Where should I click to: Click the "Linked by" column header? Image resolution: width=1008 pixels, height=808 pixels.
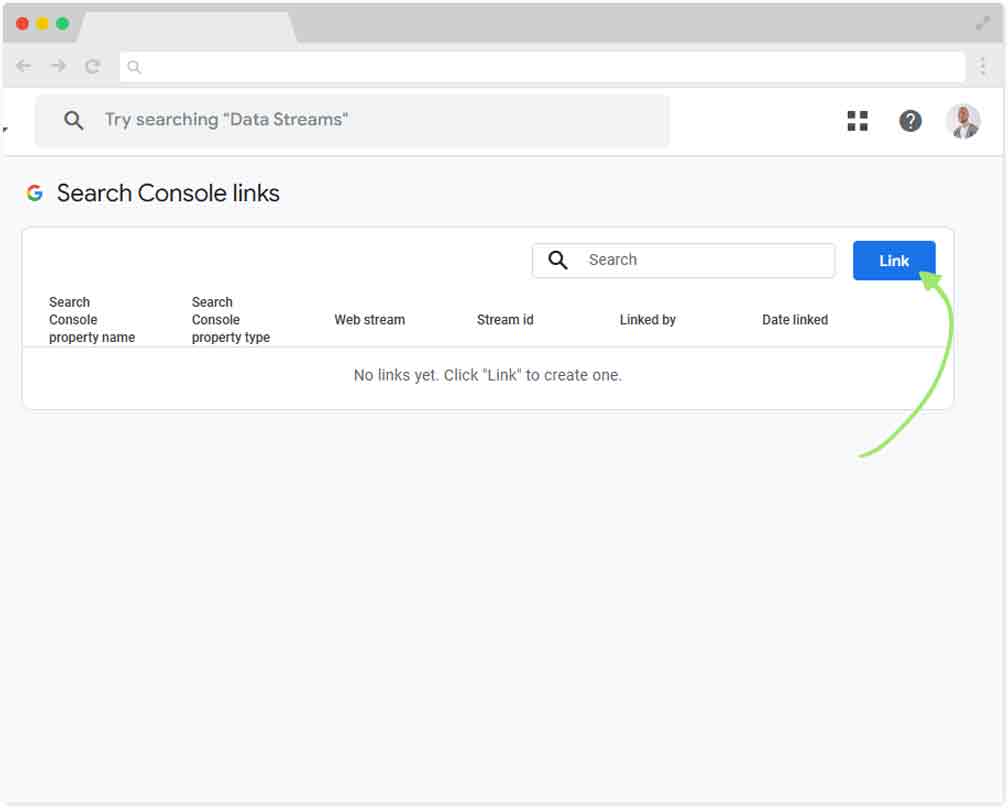[647, 319]
